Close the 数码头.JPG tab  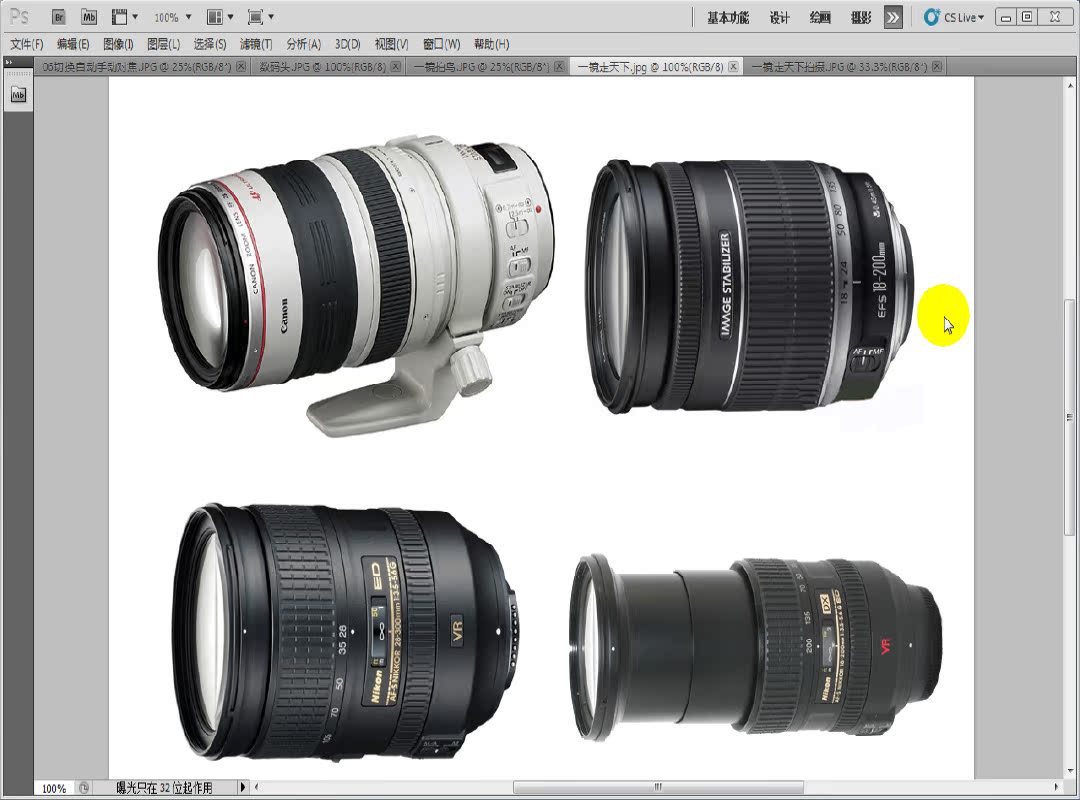[396, 67]
